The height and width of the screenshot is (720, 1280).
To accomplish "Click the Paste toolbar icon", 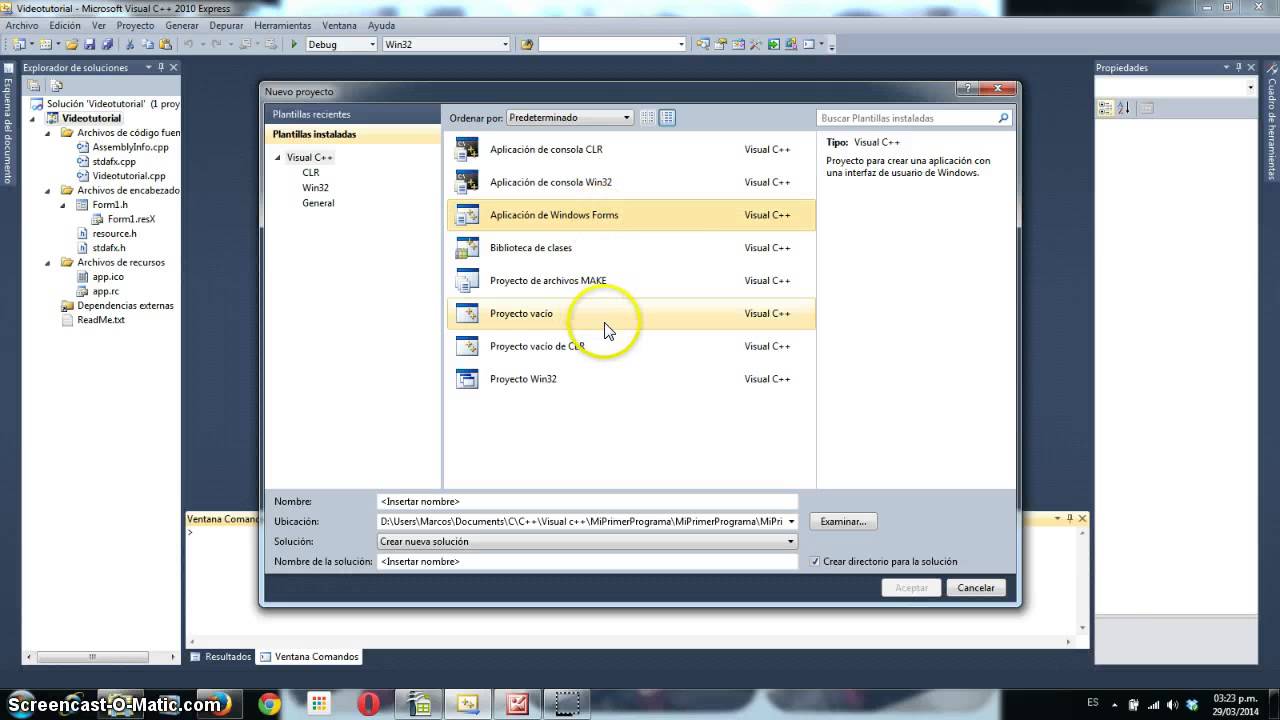I will pos(164,44).
